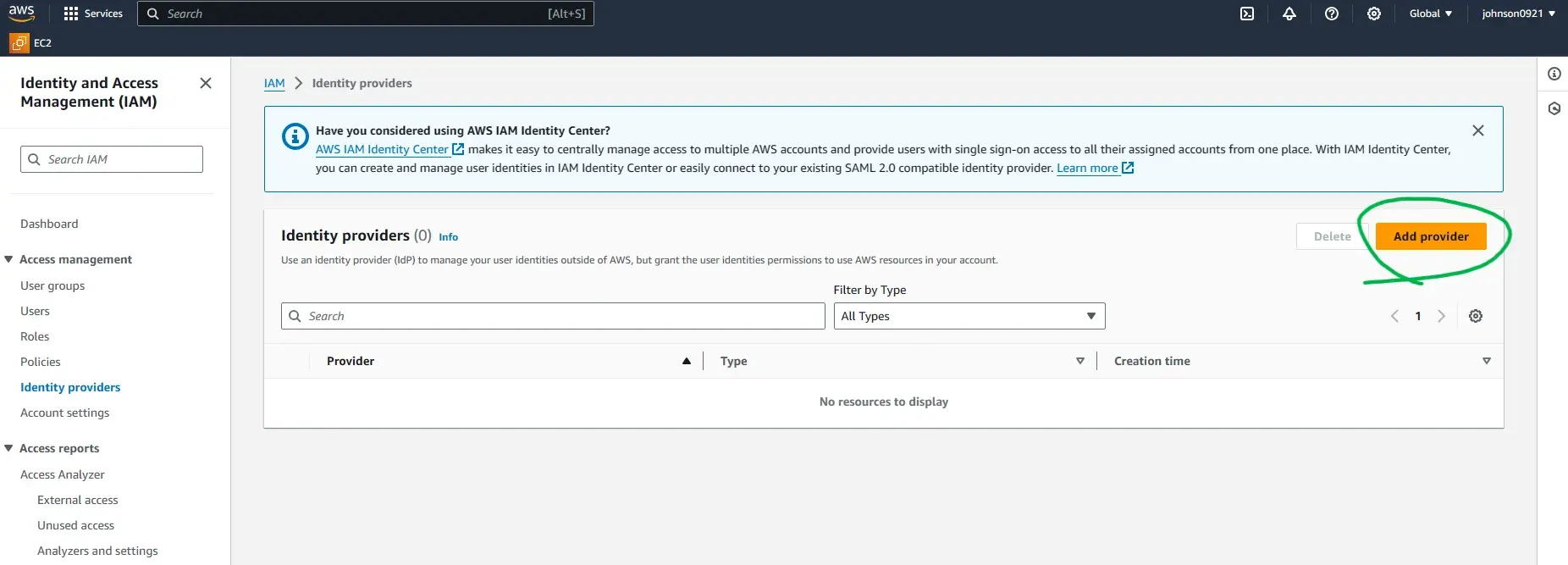Open the Info link beside Identity providers
This screenshot has height=565, width=1568.
[x=448, y=237]
